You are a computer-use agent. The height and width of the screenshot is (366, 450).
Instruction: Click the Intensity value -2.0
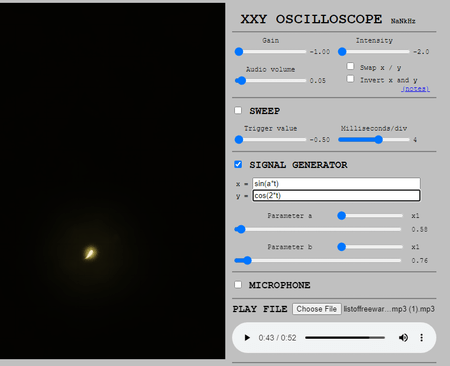click(421, 52)
